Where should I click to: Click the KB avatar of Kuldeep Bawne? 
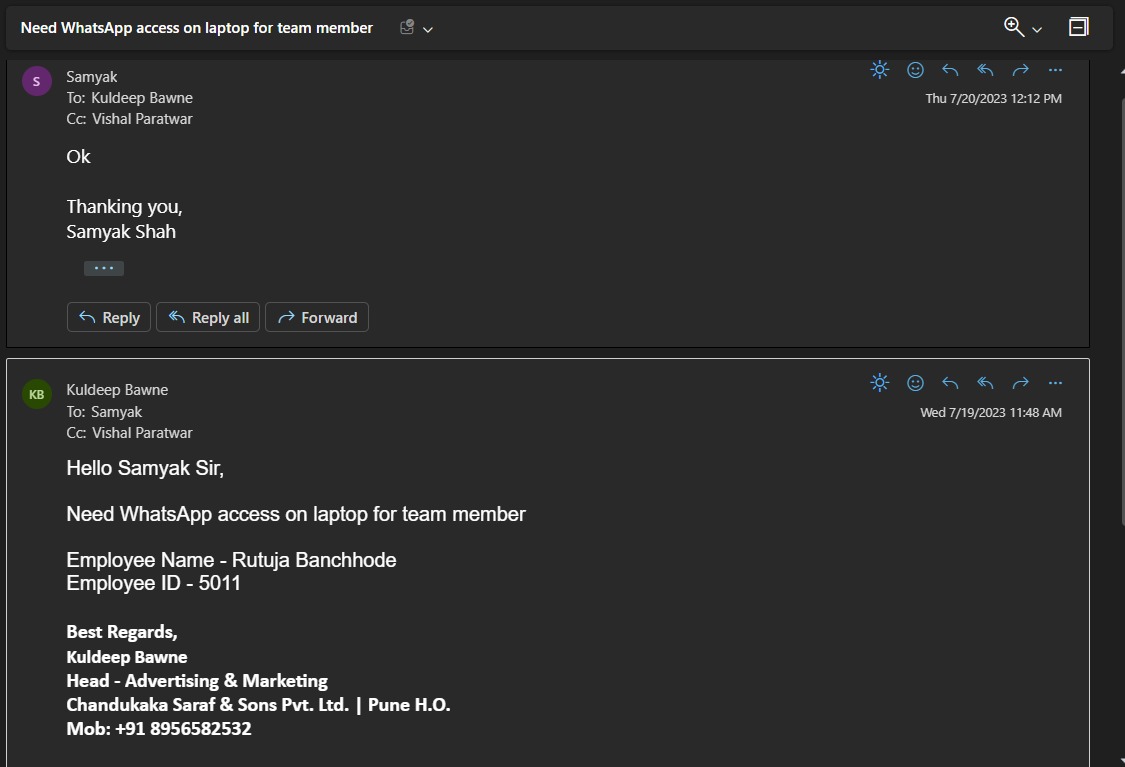pos(37,394)
